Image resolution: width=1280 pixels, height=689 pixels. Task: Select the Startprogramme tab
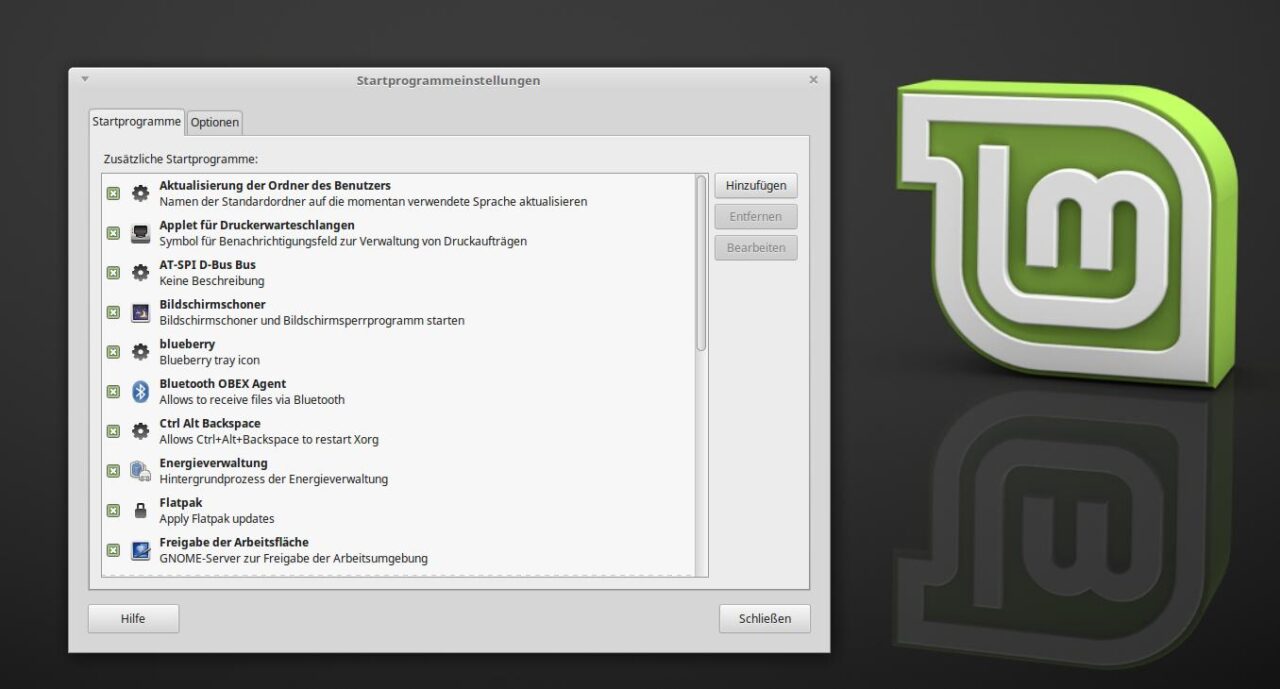(136, 121)
